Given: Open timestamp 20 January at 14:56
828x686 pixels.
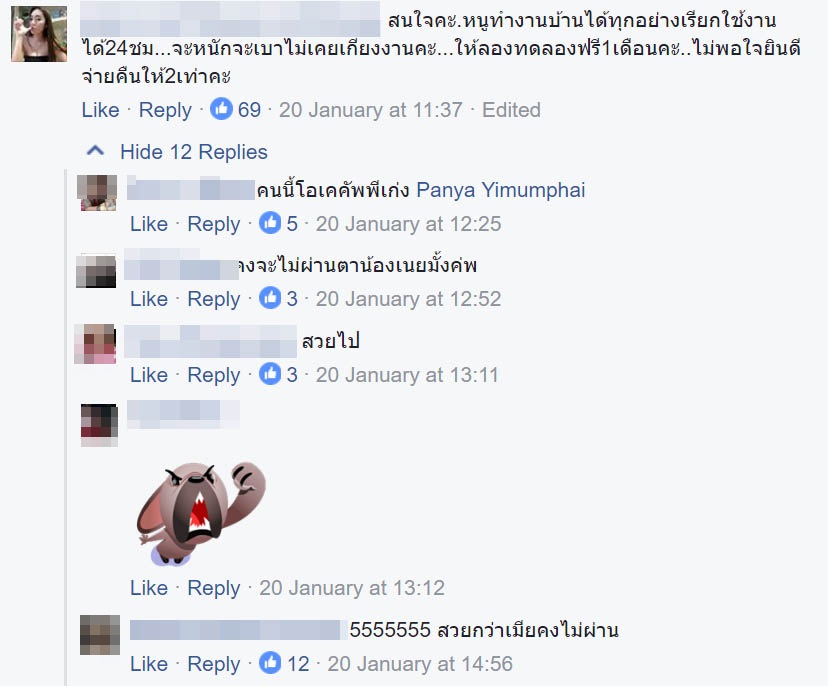Looking at the screenshot, I should point(420,664).
